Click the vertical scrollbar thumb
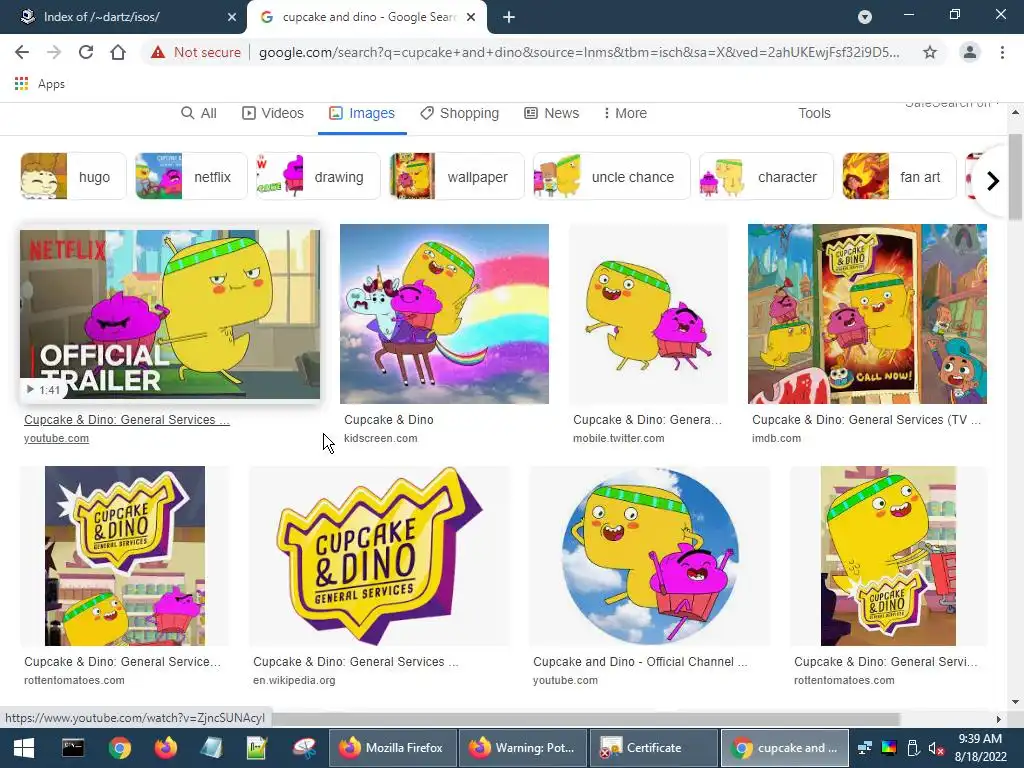The width and height of the screenshot is (1024, 768). pos(1015,176)
